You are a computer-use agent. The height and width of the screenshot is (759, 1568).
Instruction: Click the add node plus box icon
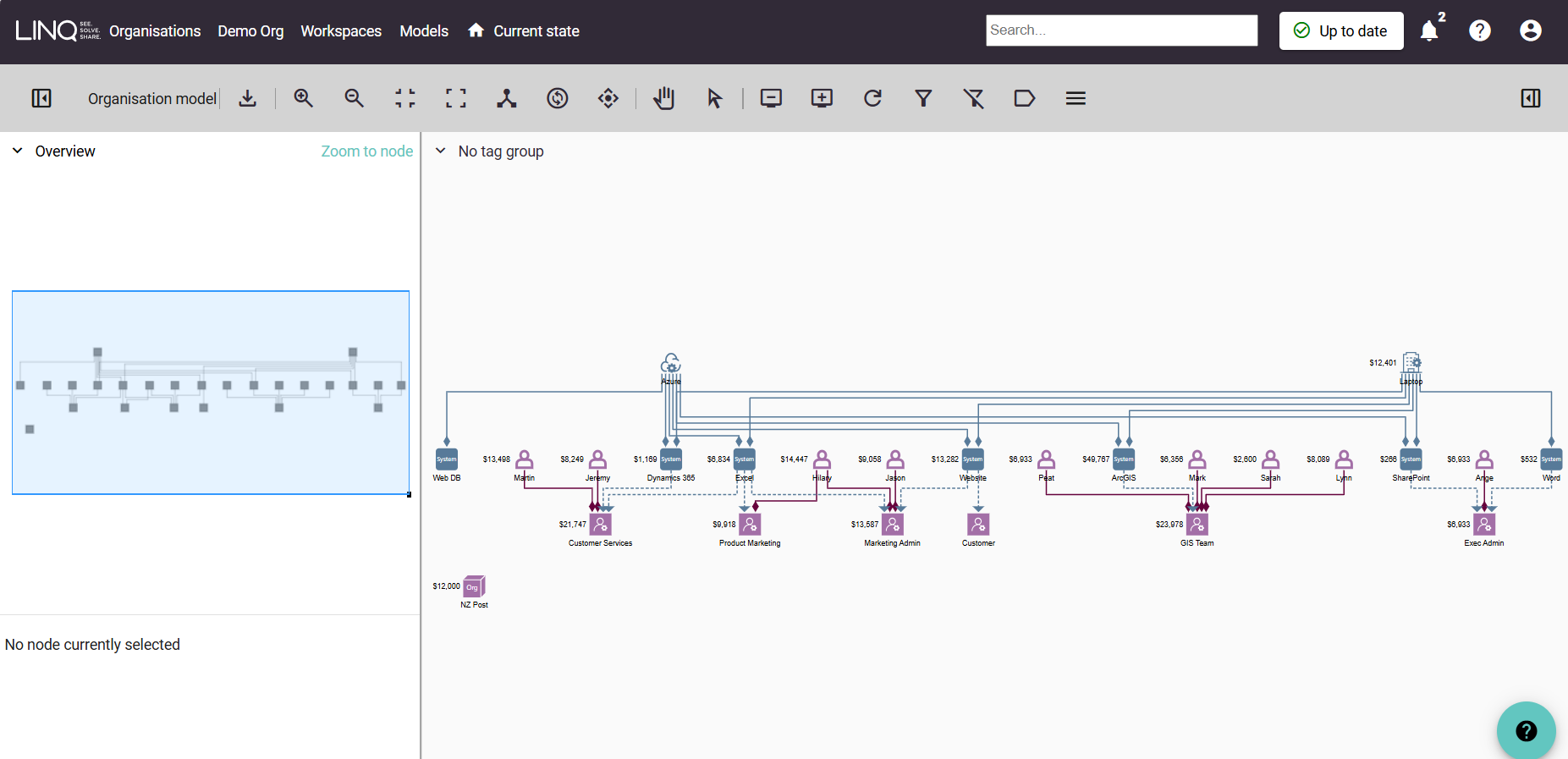coord(822,98)
